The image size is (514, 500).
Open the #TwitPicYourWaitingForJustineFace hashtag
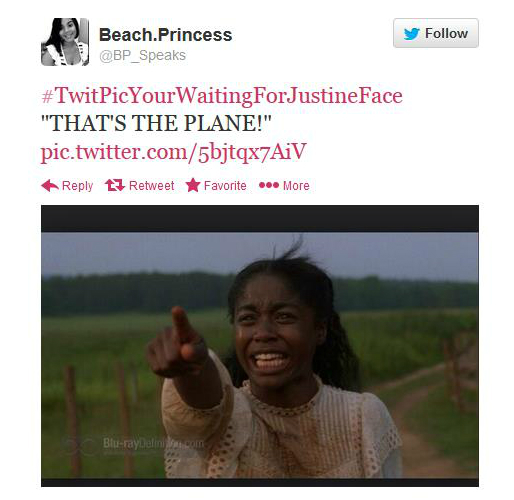click(222, 96)
